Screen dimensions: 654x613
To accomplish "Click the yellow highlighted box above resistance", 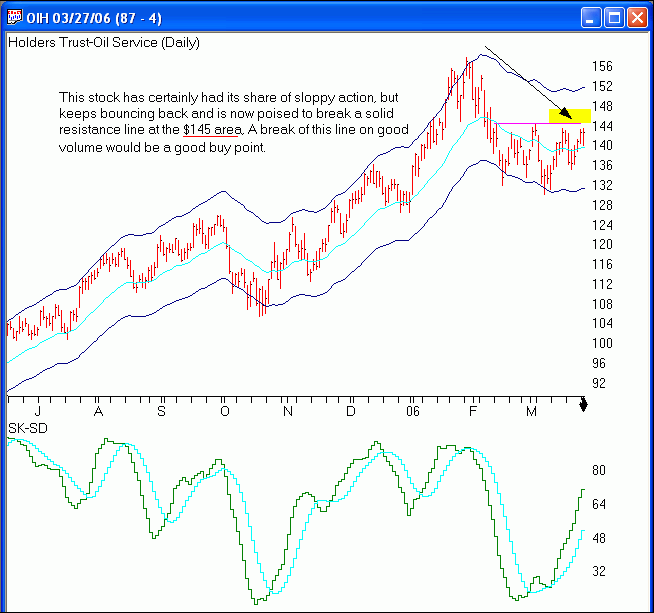I will [x=570, y=116].
